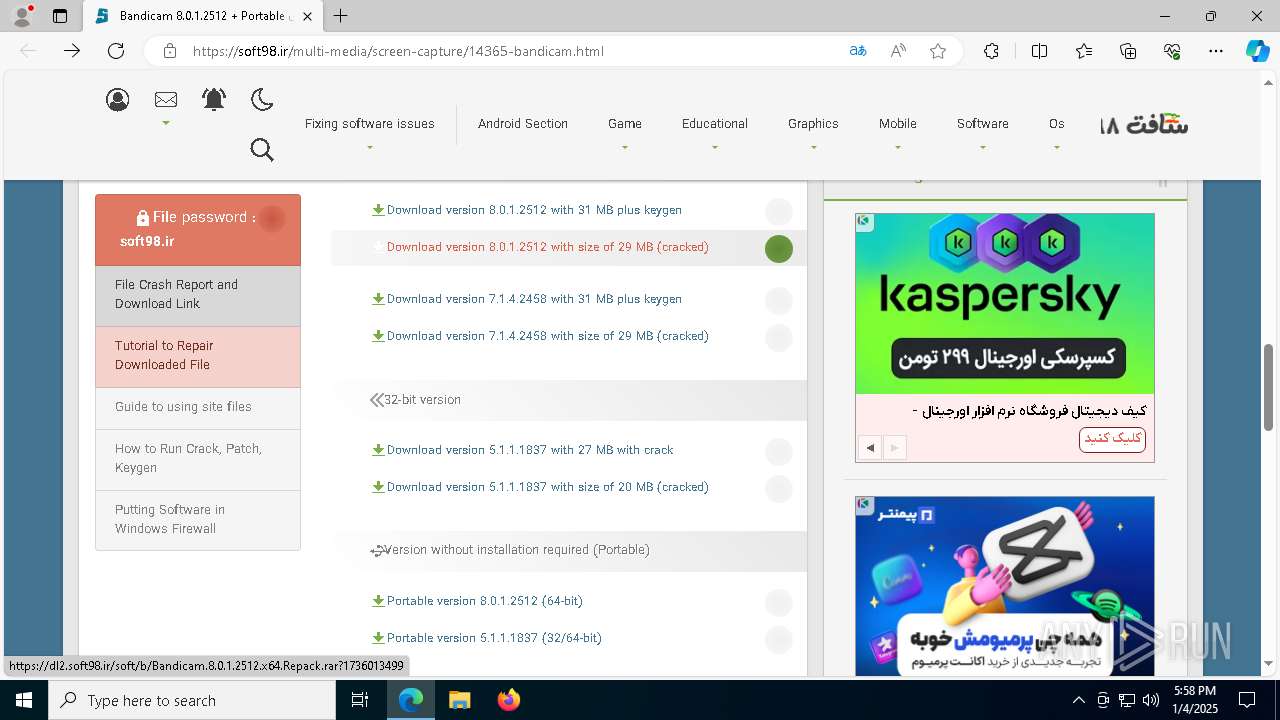The image size is (1280, 720).
Task: Close the Bandicam 8.0.1.2512 tab
Action: click(308, 16)
